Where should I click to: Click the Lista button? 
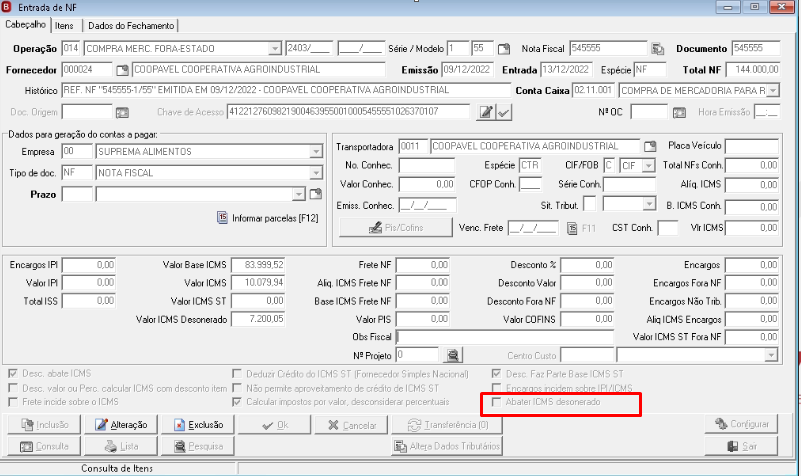[x=121, y=446]
